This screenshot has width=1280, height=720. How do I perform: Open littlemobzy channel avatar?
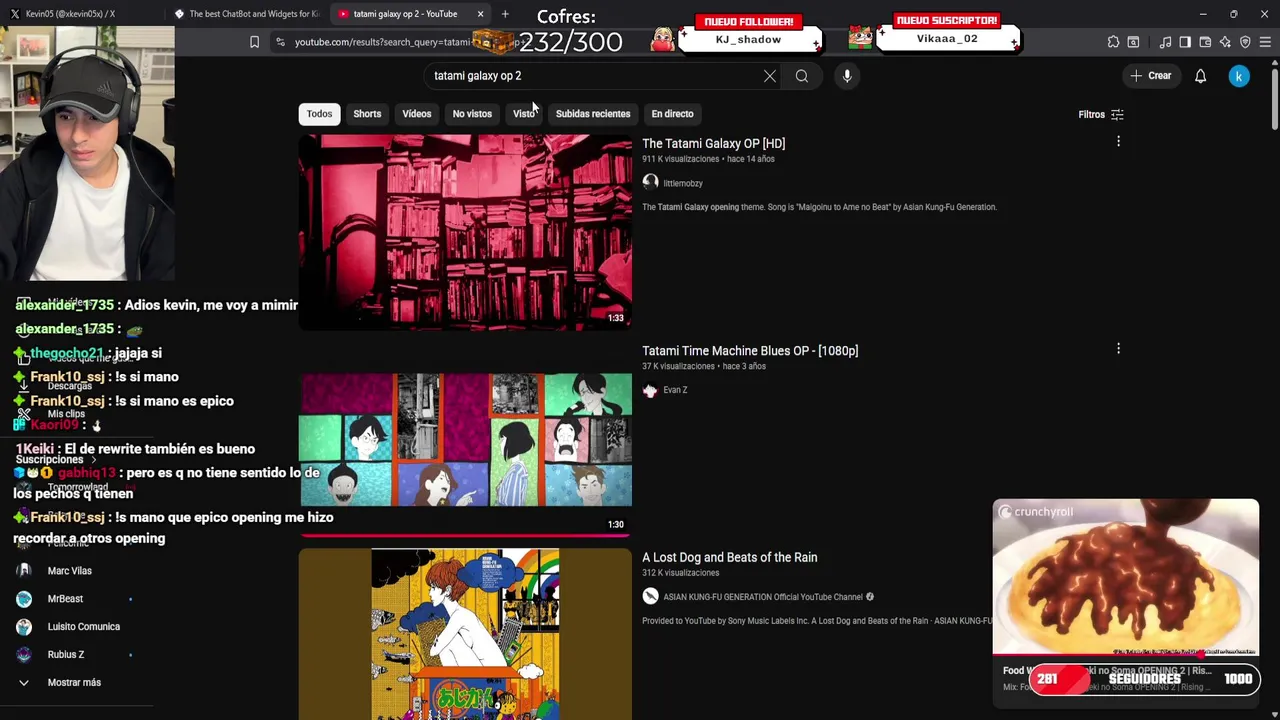click(650, 183)
